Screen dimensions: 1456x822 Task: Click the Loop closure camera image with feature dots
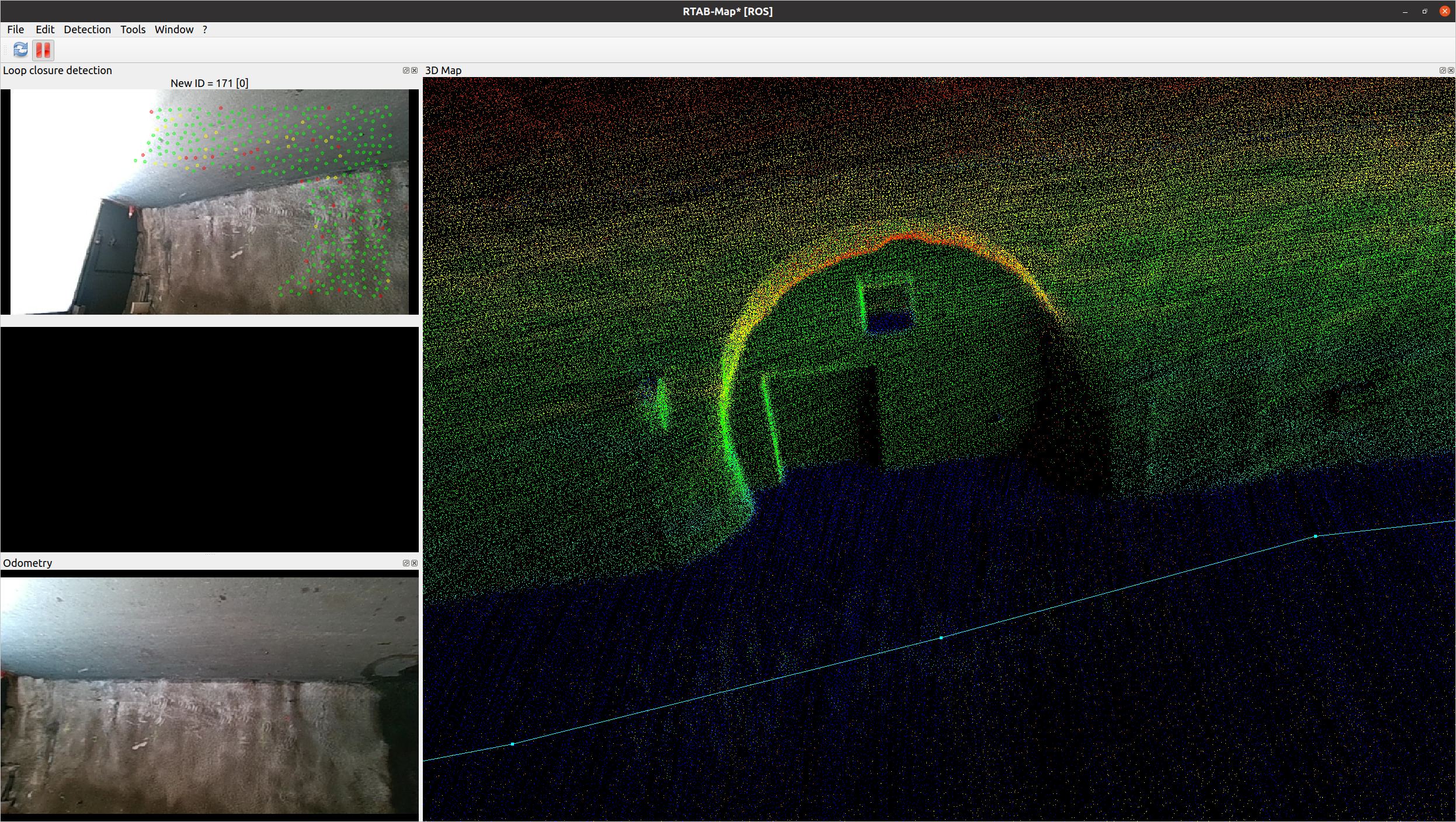click(x=210, y=201)
